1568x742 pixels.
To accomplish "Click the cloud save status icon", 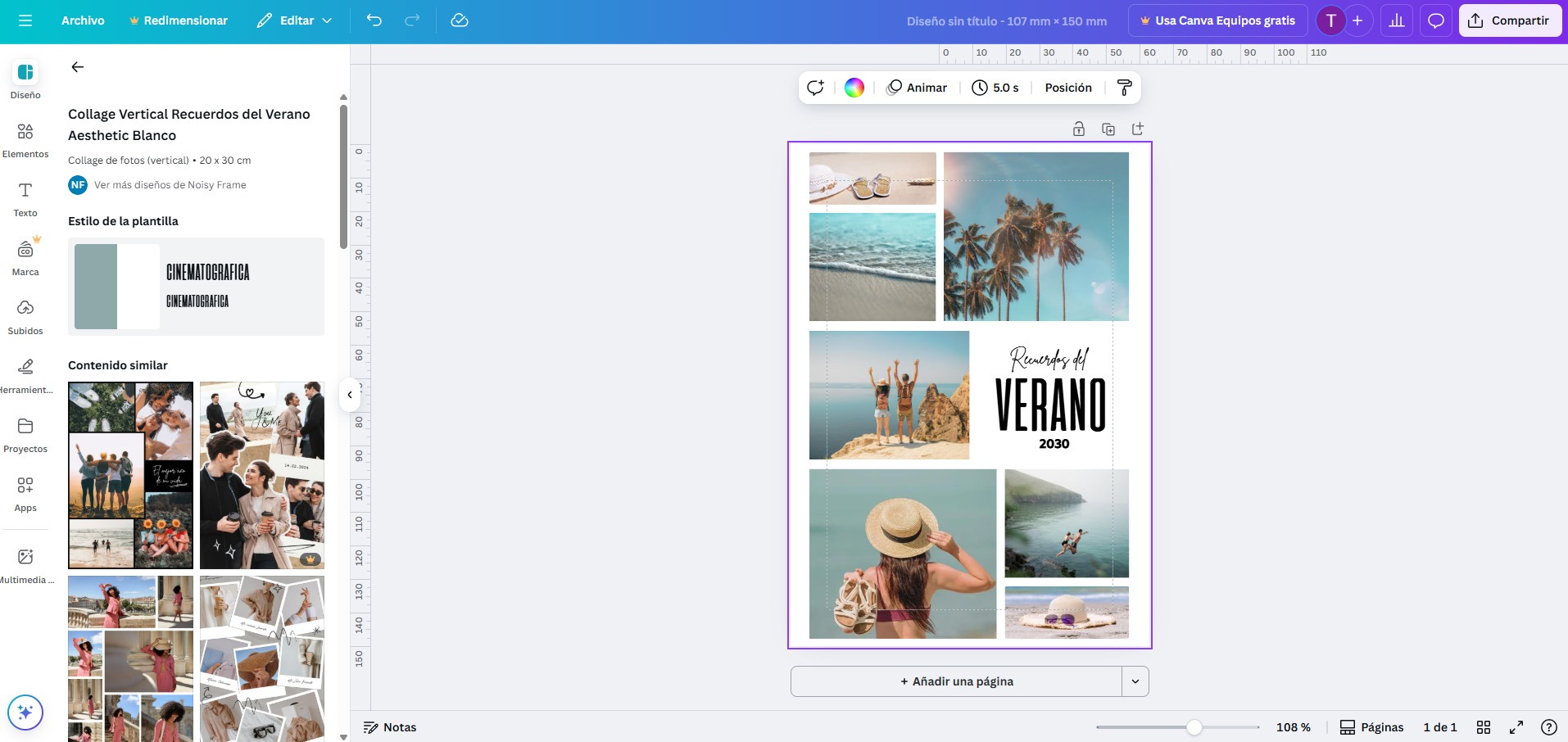I will point(460,20).
